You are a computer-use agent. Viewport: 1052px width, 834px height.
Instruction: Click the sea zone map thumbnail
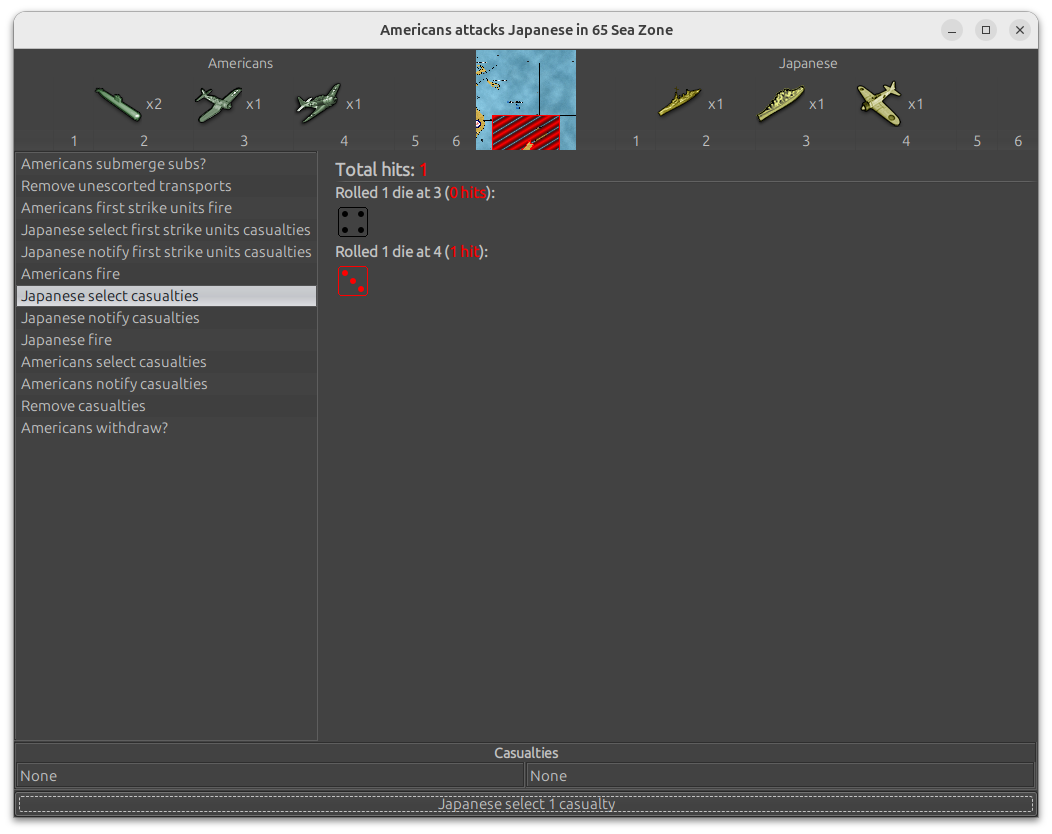(x=526, y=100)
